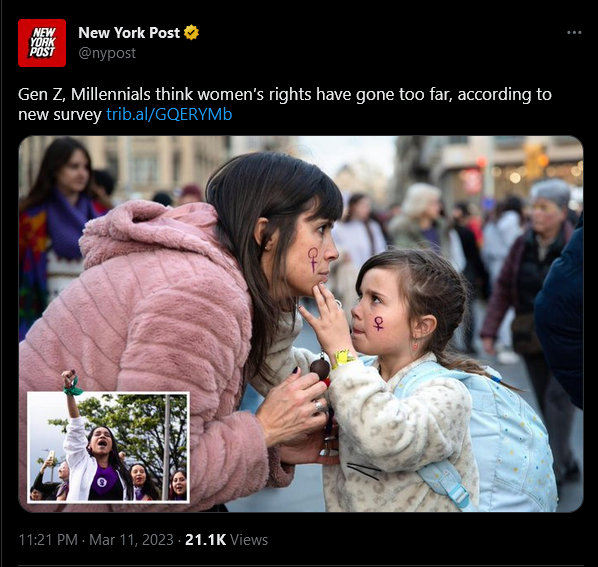View the 21.1K views count
Viewport: 598px width, 567px height.
[206, 540]
